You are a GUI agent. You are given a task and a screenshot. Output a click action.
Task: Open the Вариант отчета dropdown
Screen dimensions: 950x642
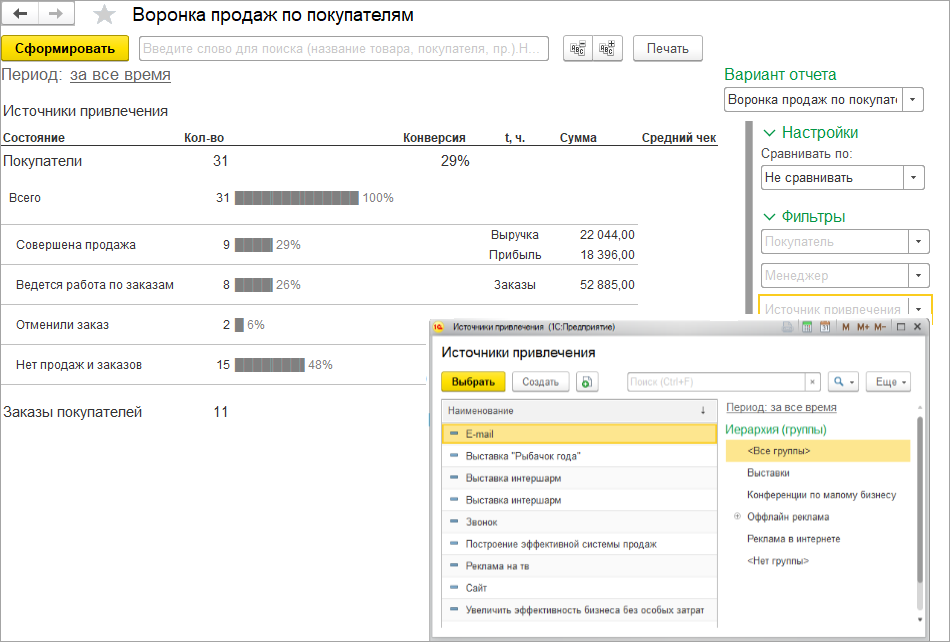tap(914, 100)
